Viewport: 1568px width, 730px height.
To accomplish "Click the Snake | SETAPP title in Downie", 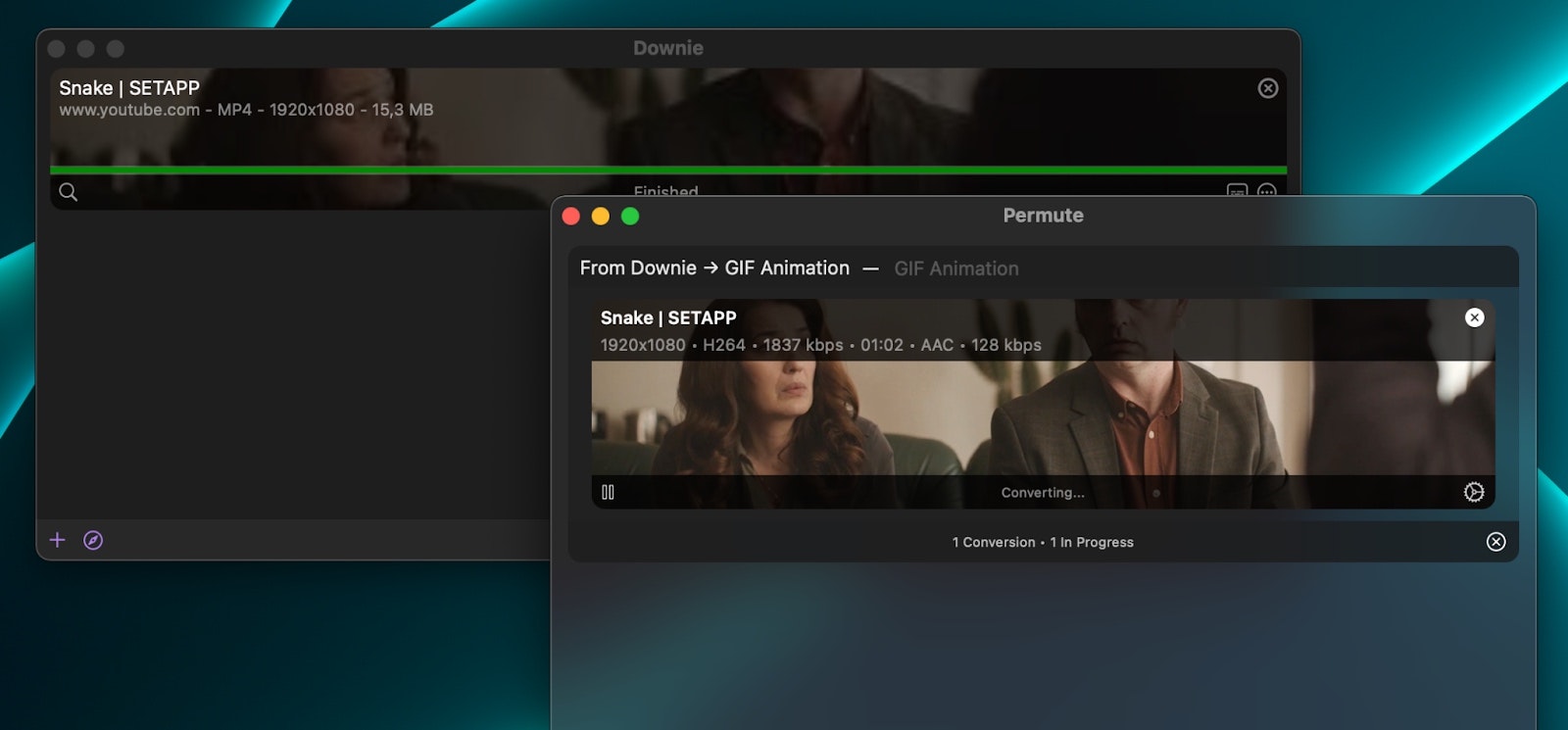I will tap(129, 88).
